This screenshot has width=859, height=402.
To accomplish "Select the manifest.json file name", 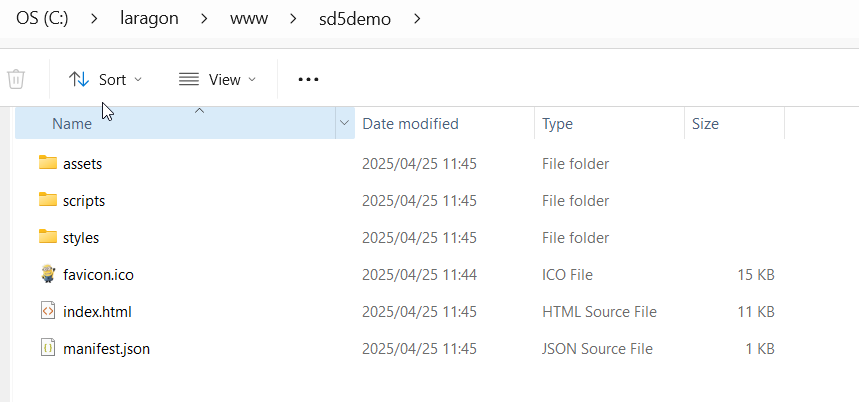I will tap(106, 348).
